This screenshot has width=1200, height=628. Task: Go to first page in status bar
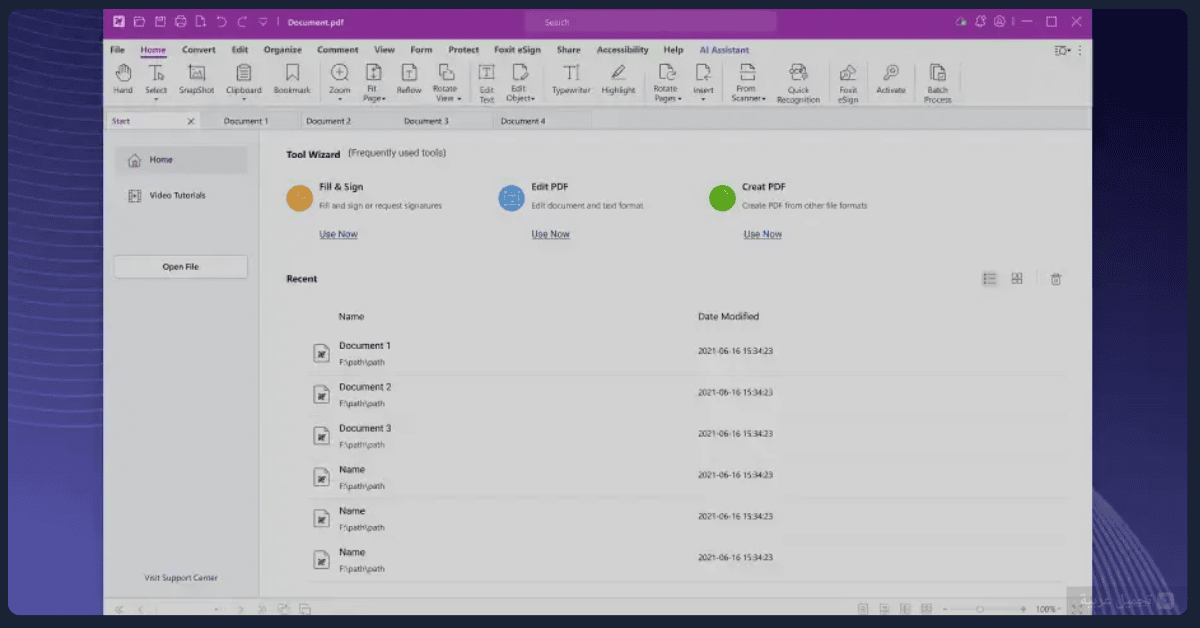[x=119, y=609]
